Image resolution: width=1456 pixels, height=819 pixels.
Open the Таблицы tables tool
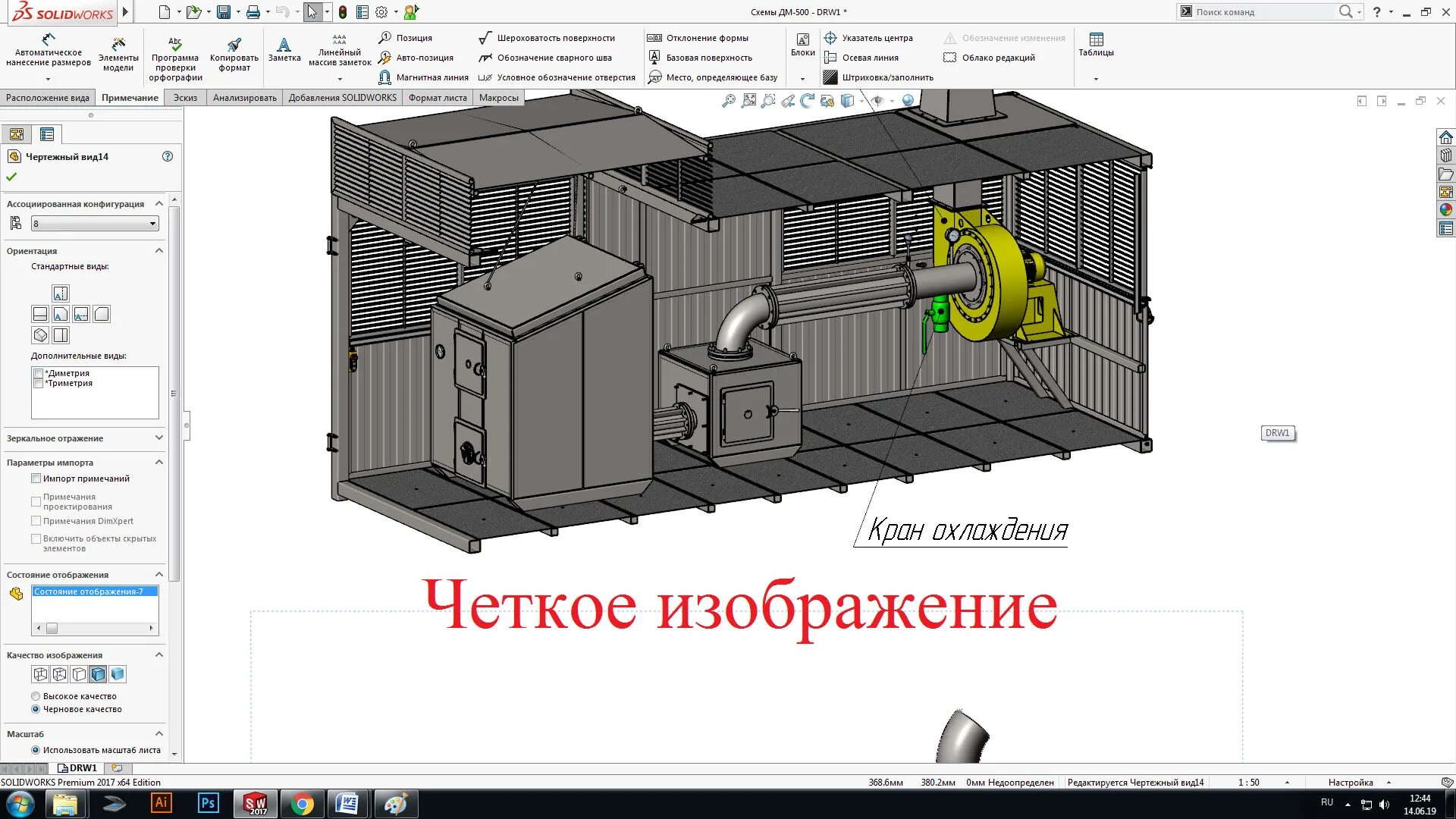[x=1097, y=45]
